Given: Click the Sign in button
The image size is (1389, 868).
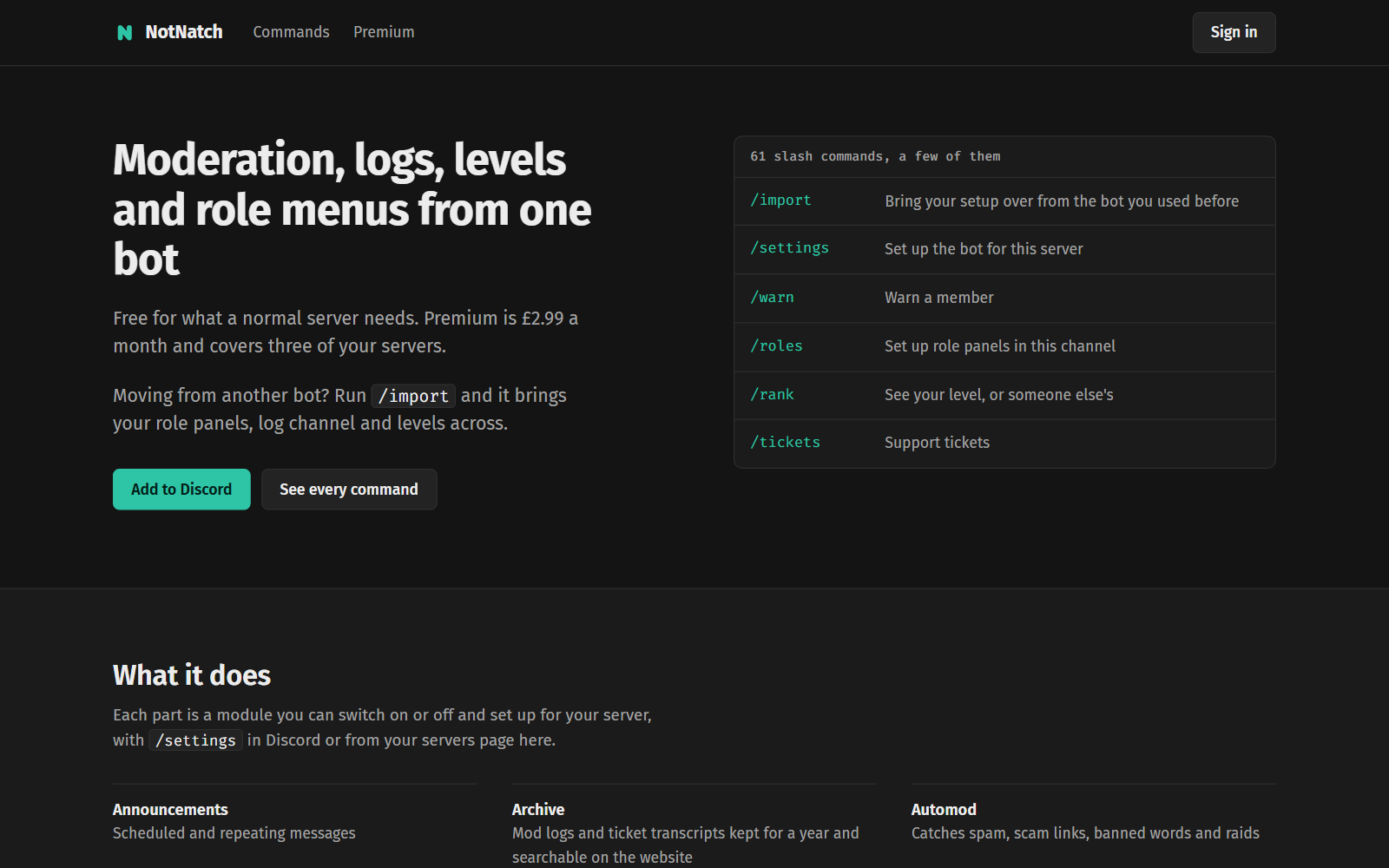Looking at the screenshot, I should click(x=1234, y=32).
